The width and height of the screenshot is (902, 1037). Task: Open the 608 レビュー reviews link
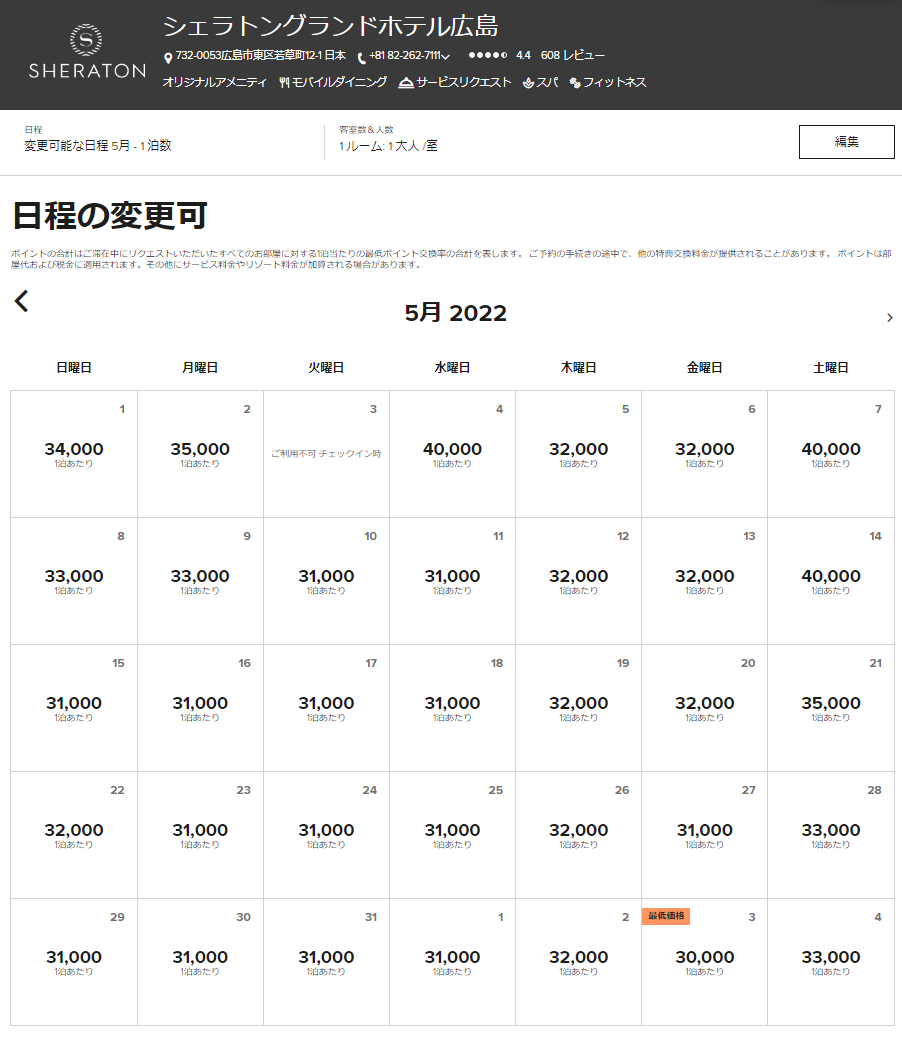pyautogui.click(x=573, y=56)
